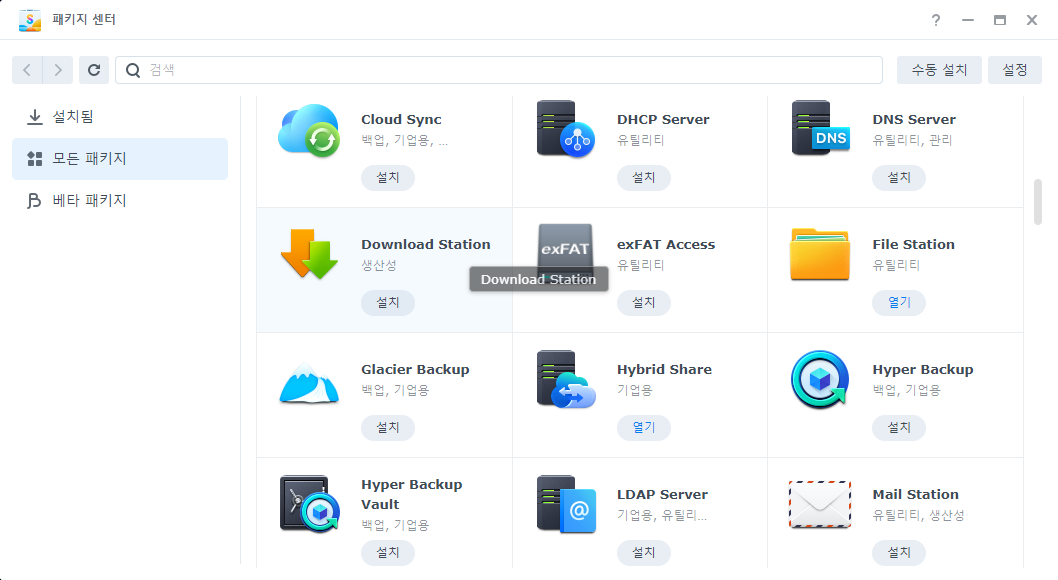Click the Mail Station envelope icon
The width and height of the screenshot is (1058, 580).
pos(820,504)
